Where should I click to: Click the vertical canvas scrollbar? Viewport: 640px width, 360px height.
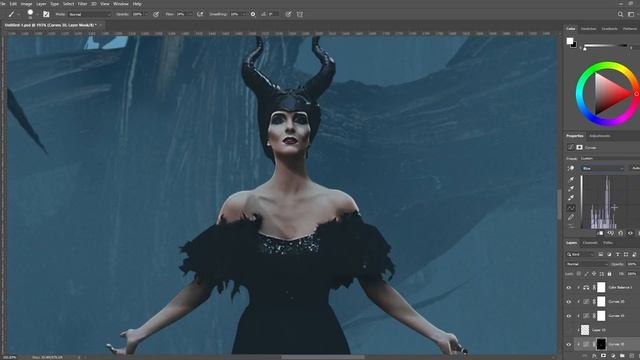click(x=559, y=204)
